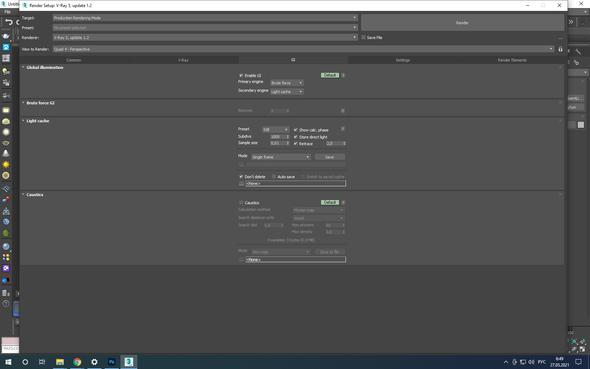Click the Render button
590x369 pixels.
pos(462,23)
